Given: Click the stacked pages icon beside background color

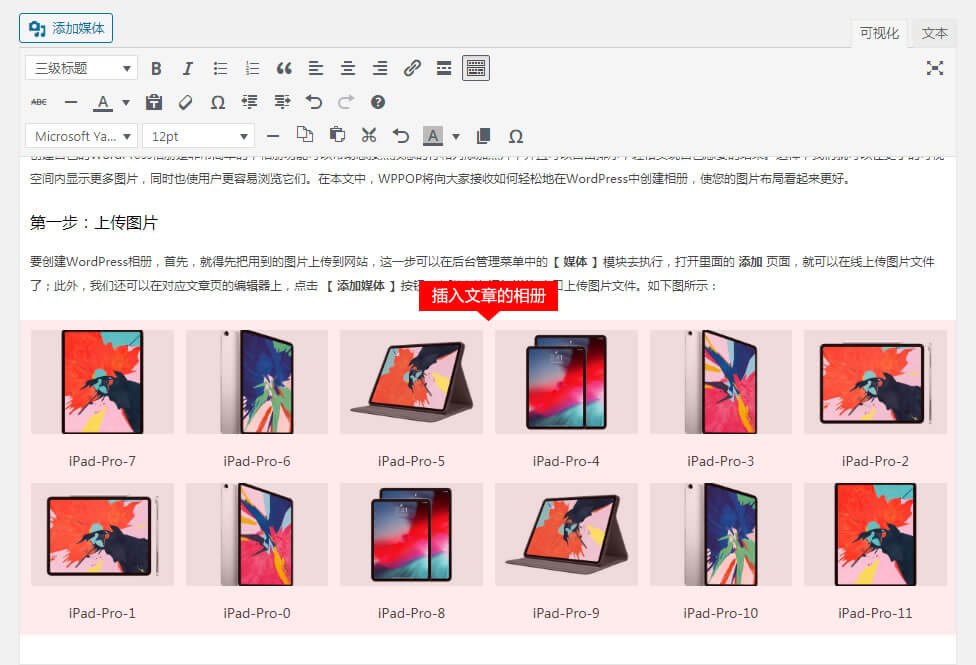Looking at the screenshot, I should [x=484, y=136].
